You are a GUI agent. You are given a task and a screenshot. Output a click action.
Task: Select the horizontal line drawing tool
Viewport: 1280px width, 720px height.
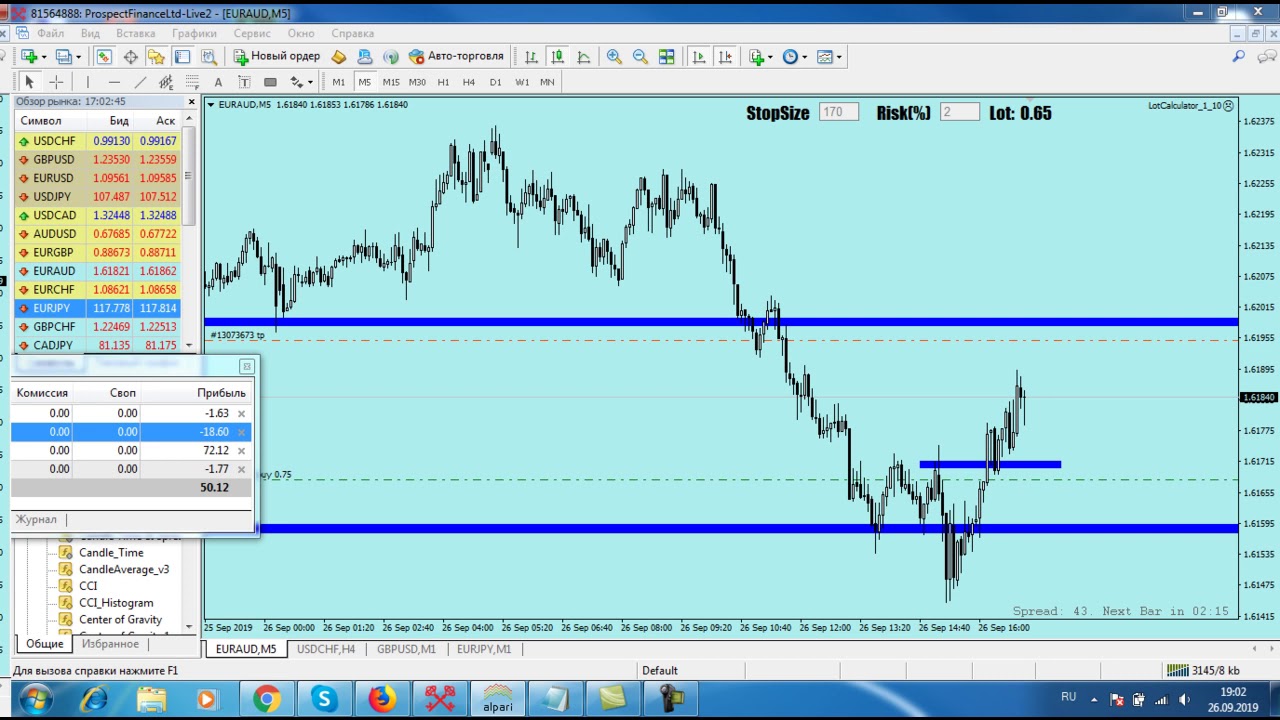(114, 82)
